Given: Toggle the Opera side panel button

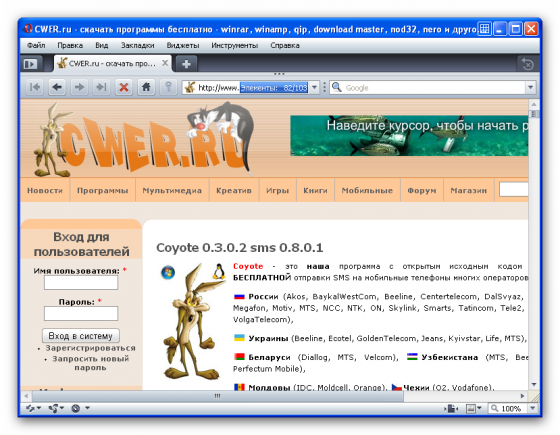Looking at the screenshot, I should 31,64.
